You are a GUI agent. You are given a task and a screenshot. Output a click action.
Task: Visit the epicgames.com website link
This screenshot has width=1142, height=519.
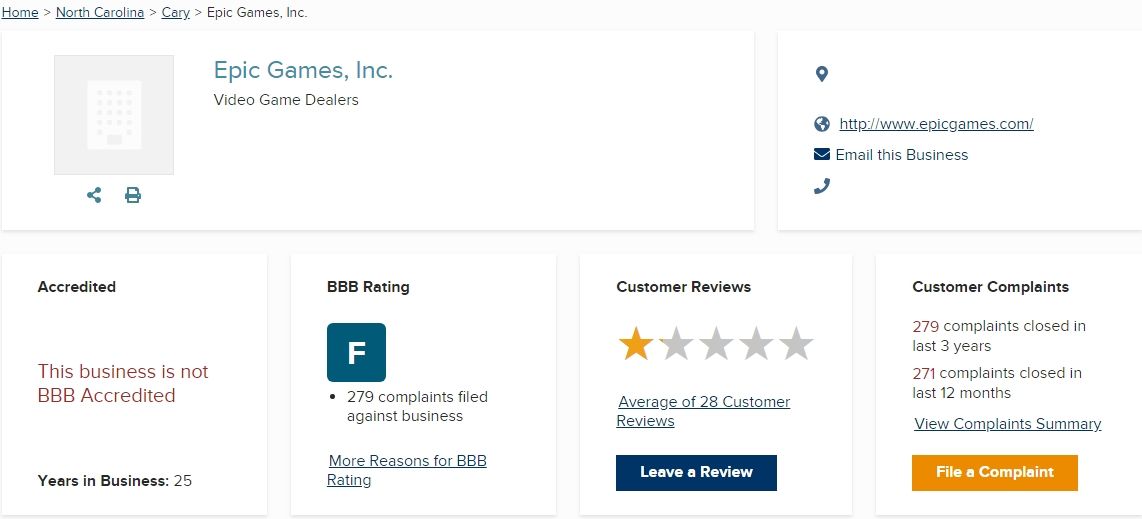936,124
